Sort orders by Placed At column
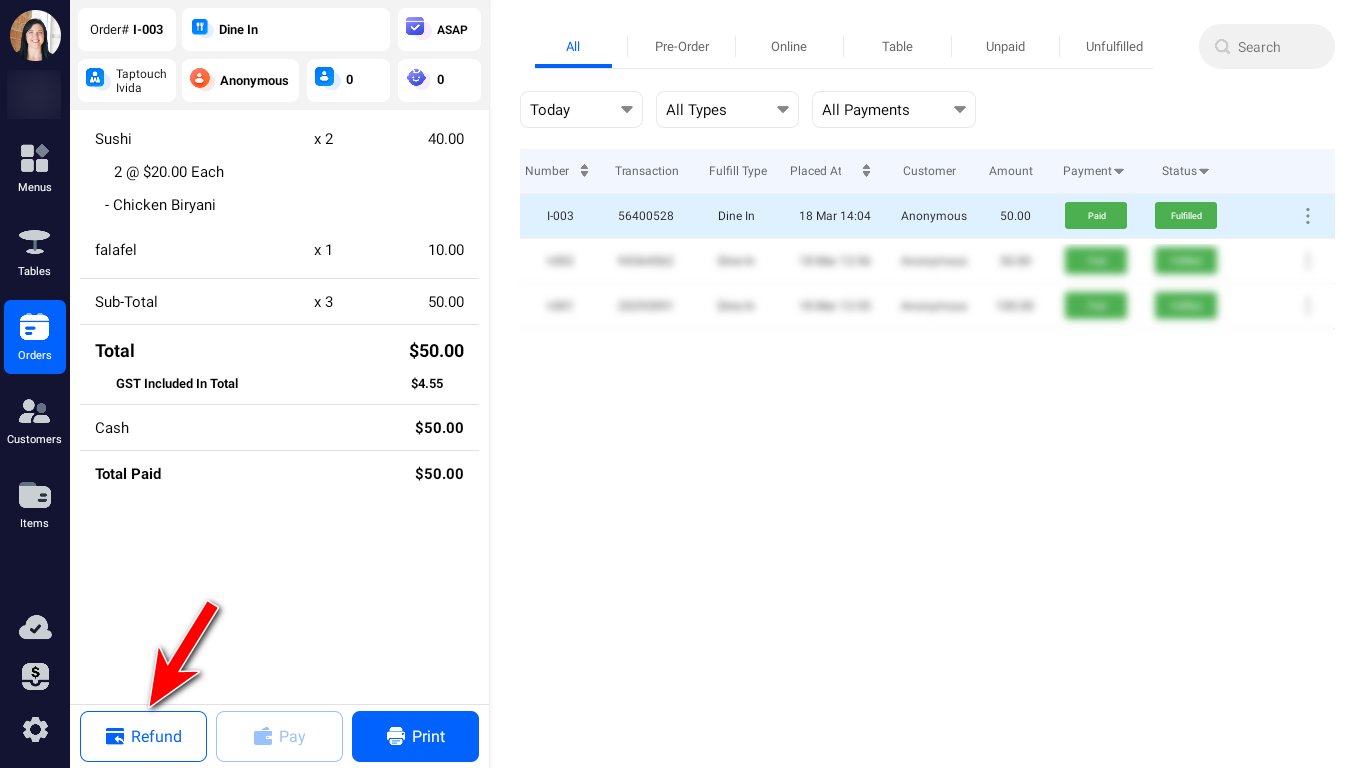Image resolution: width=1366 pixels, height=768 pixels. (866, 171)
